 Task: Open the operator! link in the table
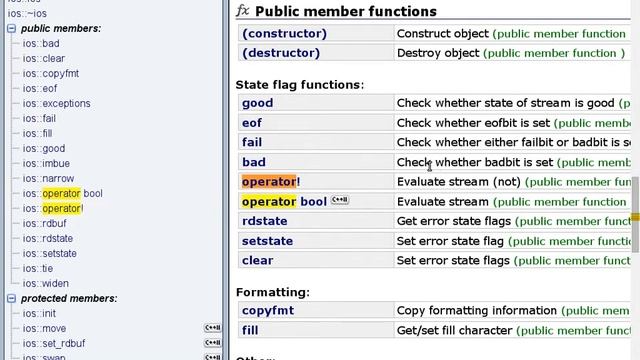pos(271,182)
